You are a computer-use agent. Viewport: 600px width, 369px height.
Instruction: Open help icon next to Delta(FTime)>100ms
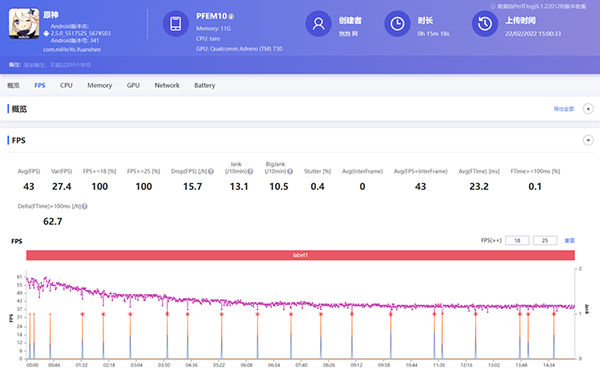[85, 206]
